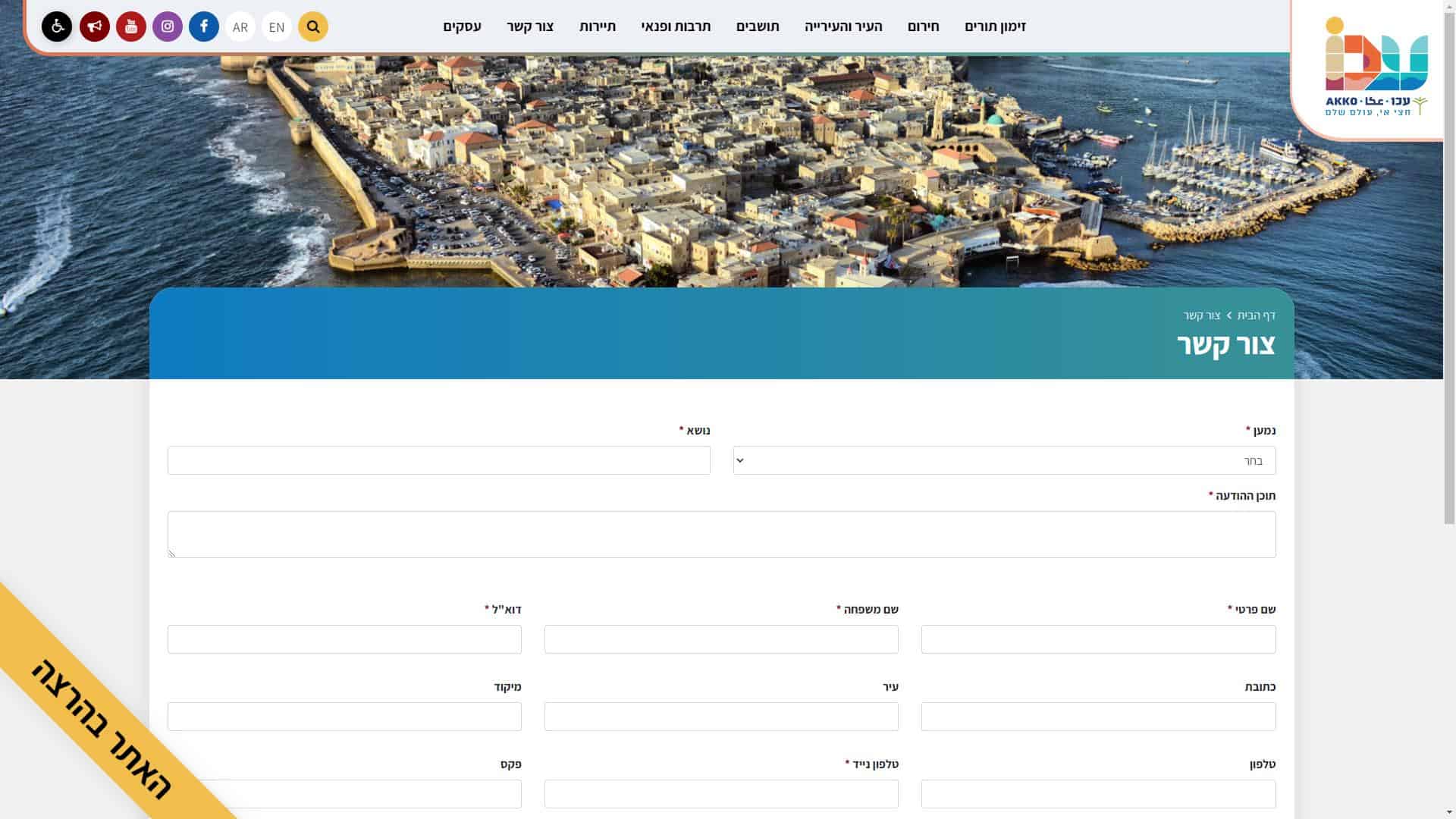Open the Instagram page icon

[168, 27]
